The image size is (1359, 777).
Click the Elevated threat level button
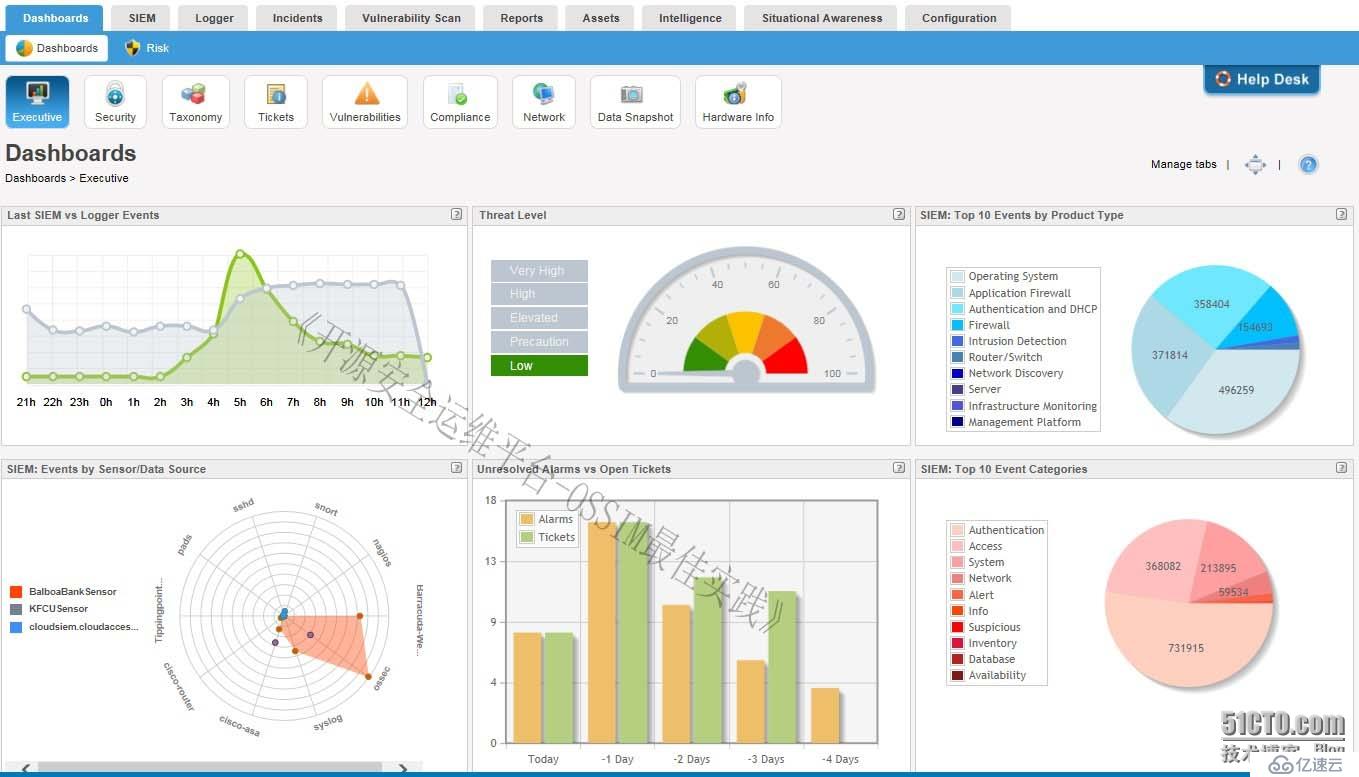tap(539, 318)
